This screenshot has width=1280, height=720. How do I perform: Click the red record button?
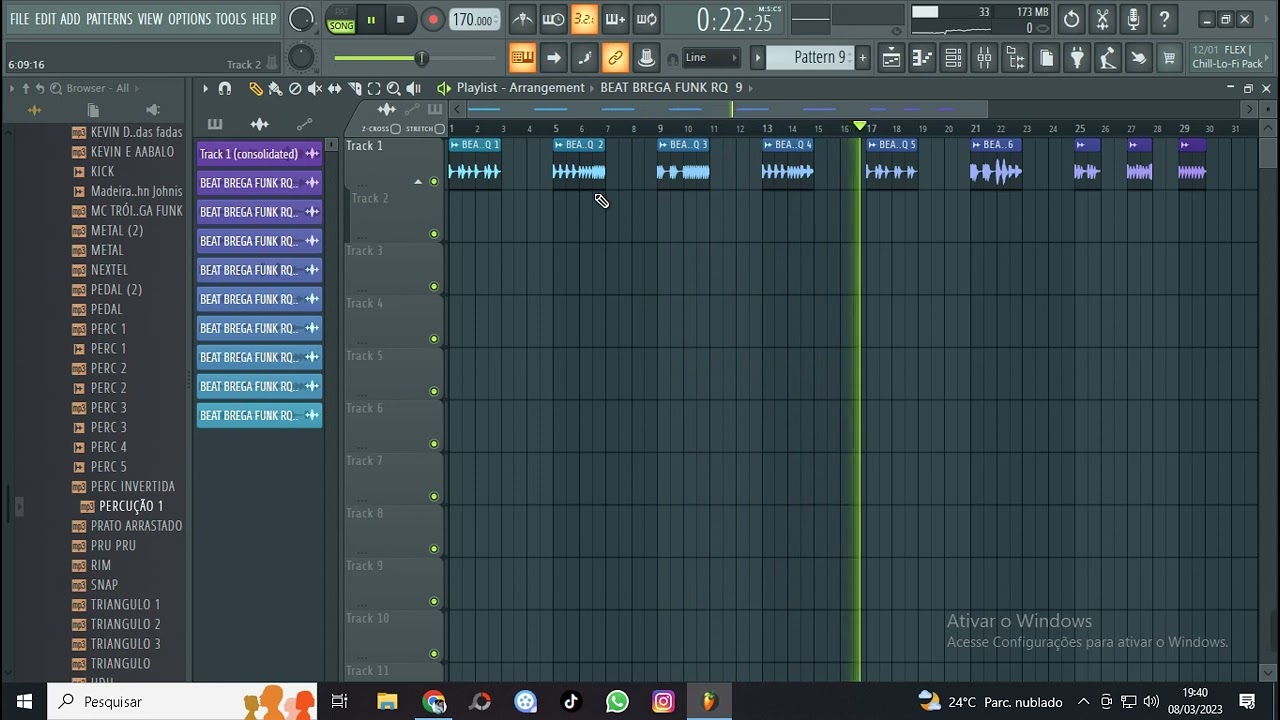432,19
